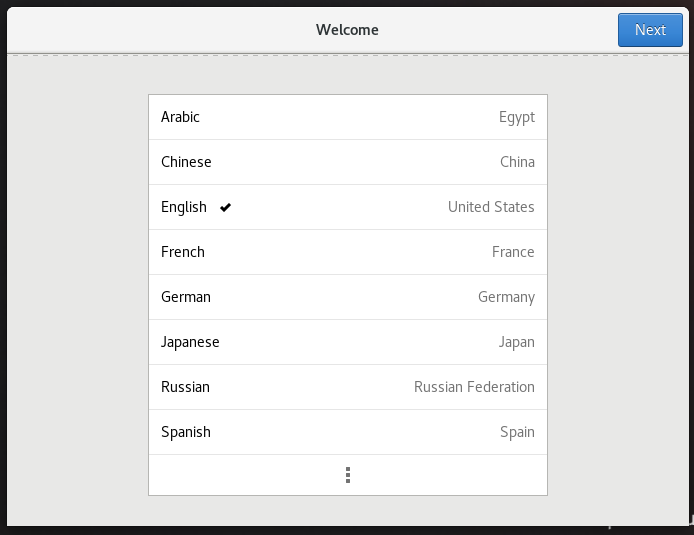Viewport: 694px width, 535px height.
Task: Click the Russian Federation region label
Action: coord(474,387)
